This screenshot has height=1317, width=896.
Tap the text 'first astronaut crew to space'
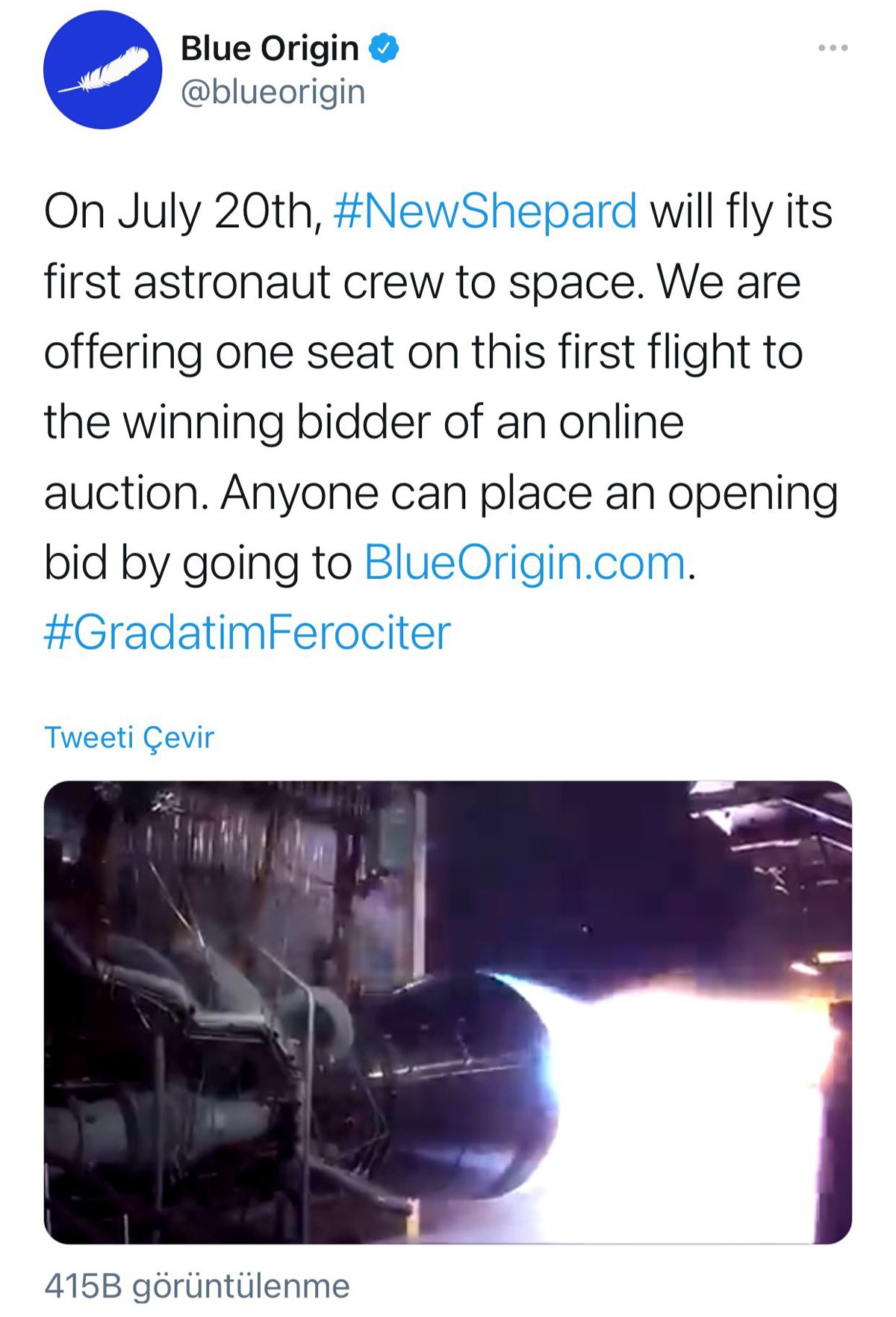click(343, 282)
